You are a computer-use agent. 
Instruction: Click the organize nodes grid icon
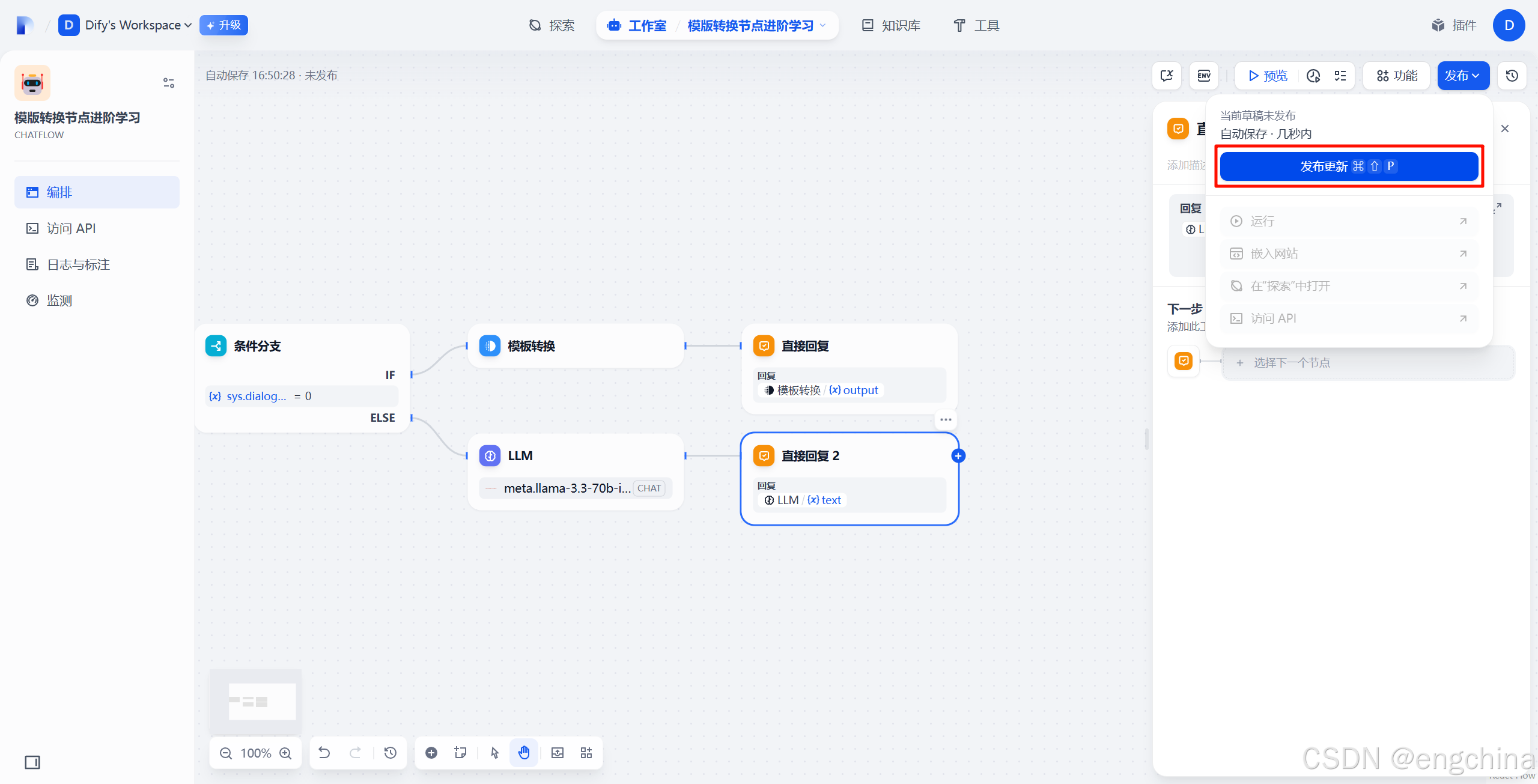pos(586,753)
